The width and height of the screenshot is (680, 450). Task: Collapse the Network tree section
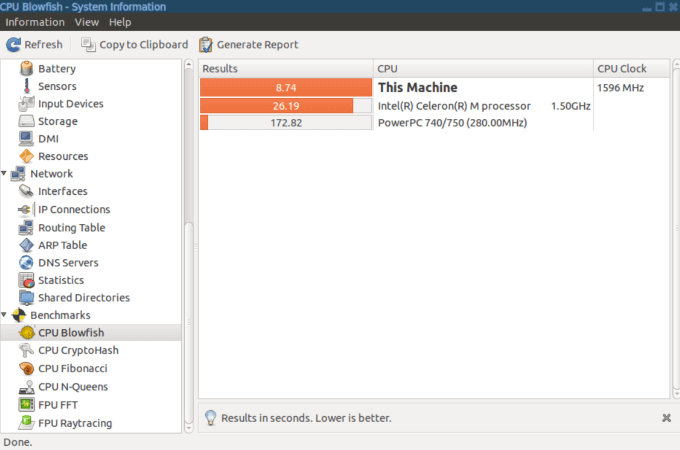click(x=5, y=174)
